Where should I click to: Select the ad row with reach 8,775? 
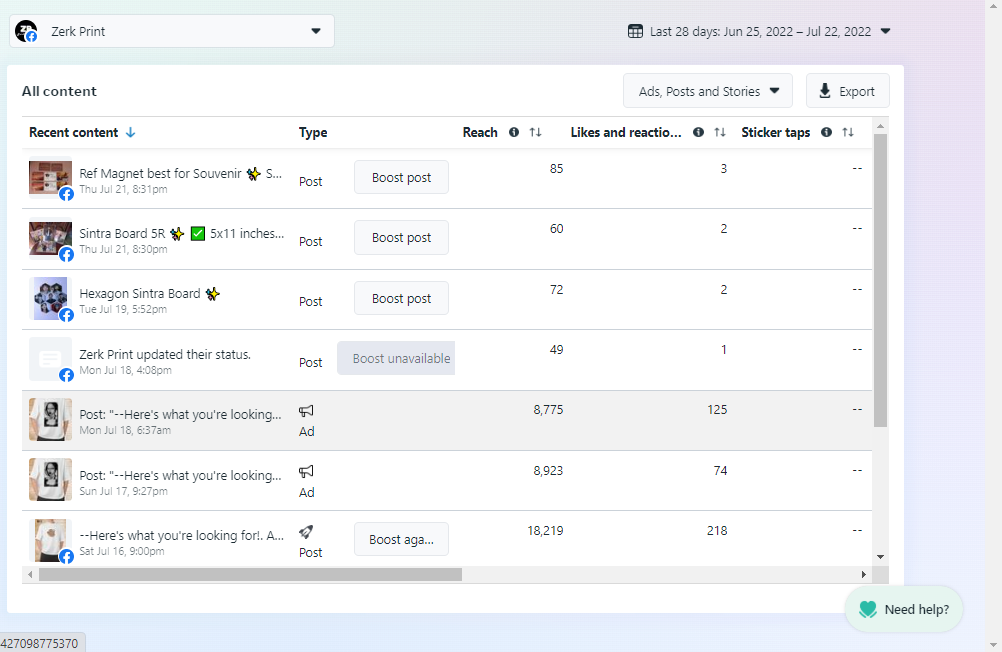coord(447,420)
